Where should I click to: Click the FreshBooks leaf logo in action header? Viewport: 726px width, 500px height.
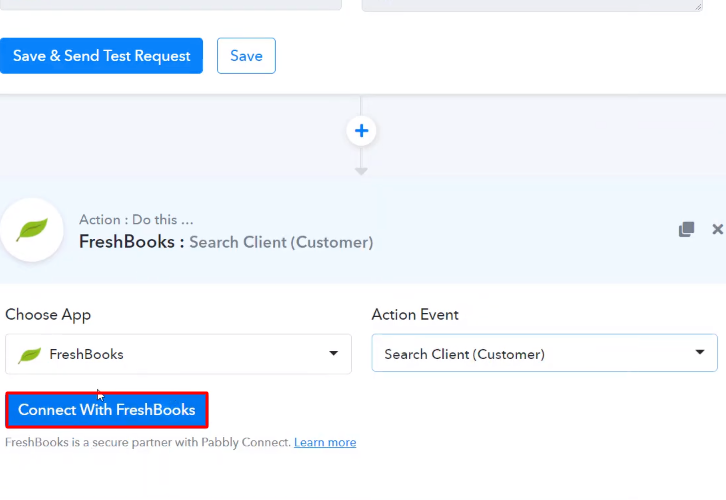coord(32,230)
